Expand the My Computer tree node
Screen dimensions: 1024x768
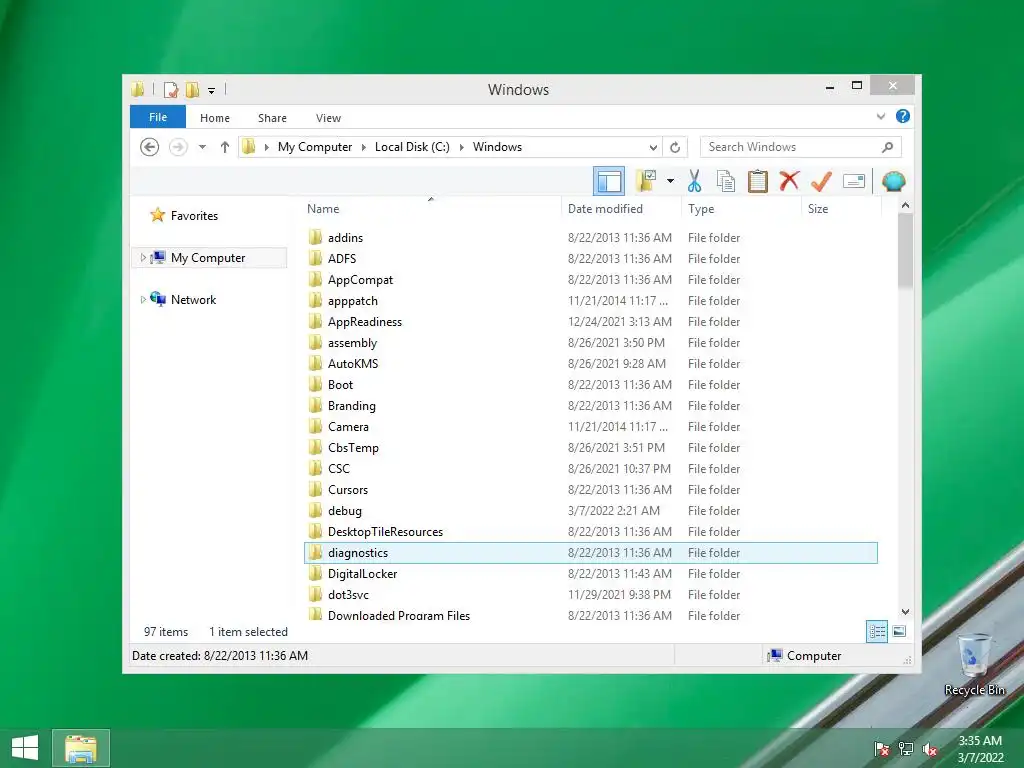tap(143, 258)
